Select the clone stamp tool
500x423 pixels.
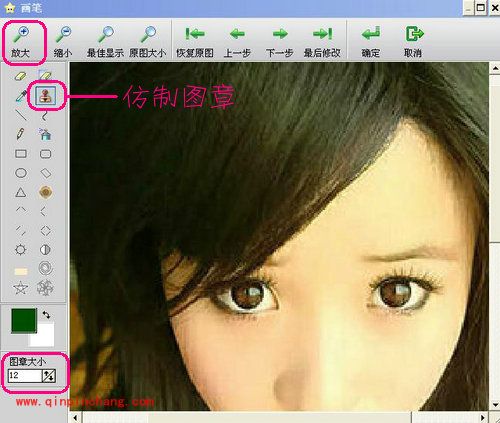tap(46, 96)
